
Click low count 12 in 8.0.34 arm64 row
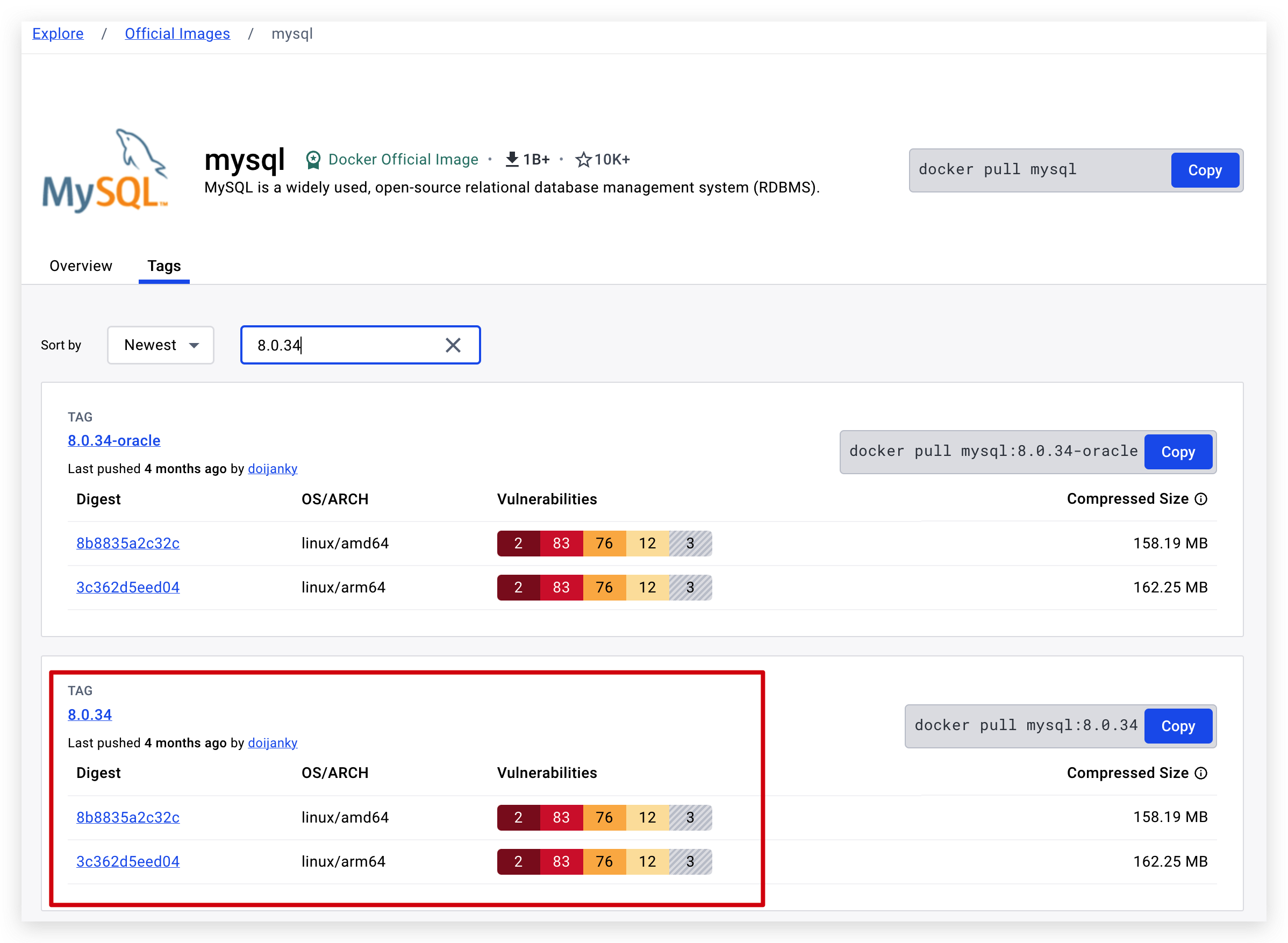[647, 861]
